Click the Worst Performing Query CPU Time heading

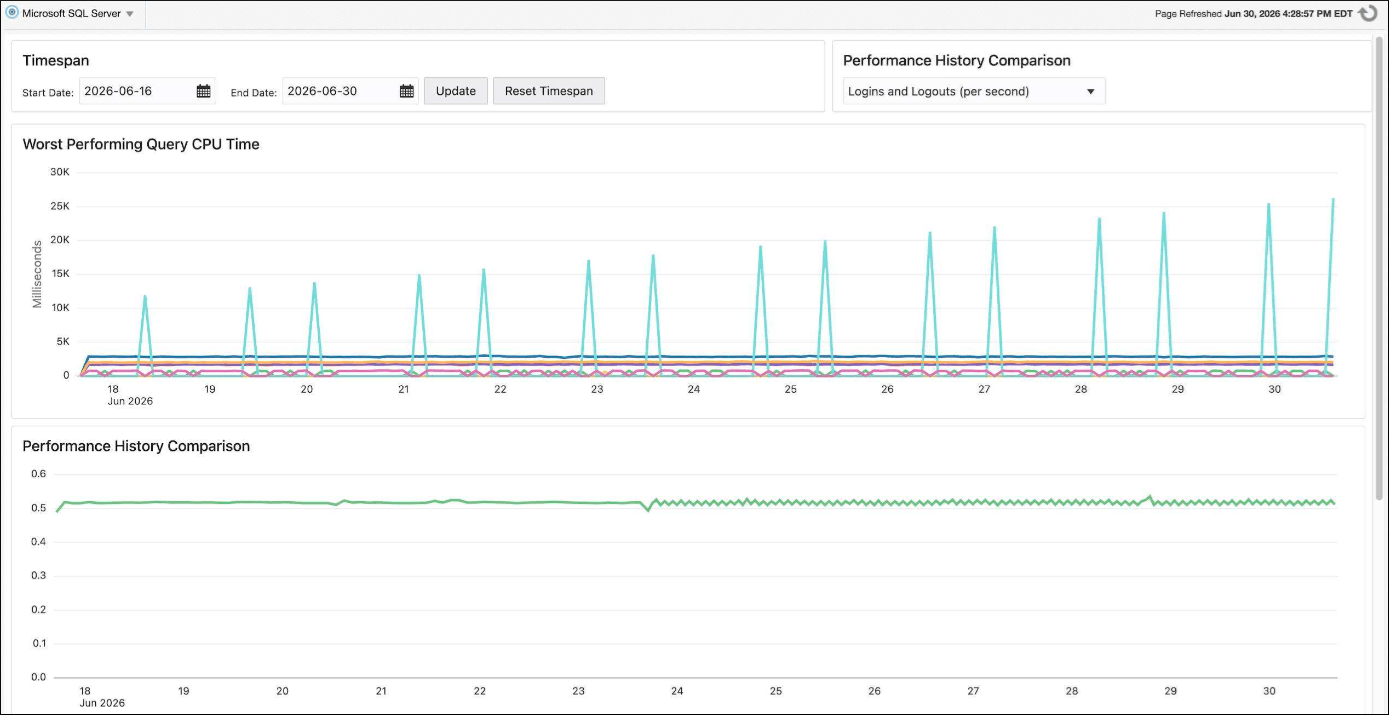click(141, 144)
